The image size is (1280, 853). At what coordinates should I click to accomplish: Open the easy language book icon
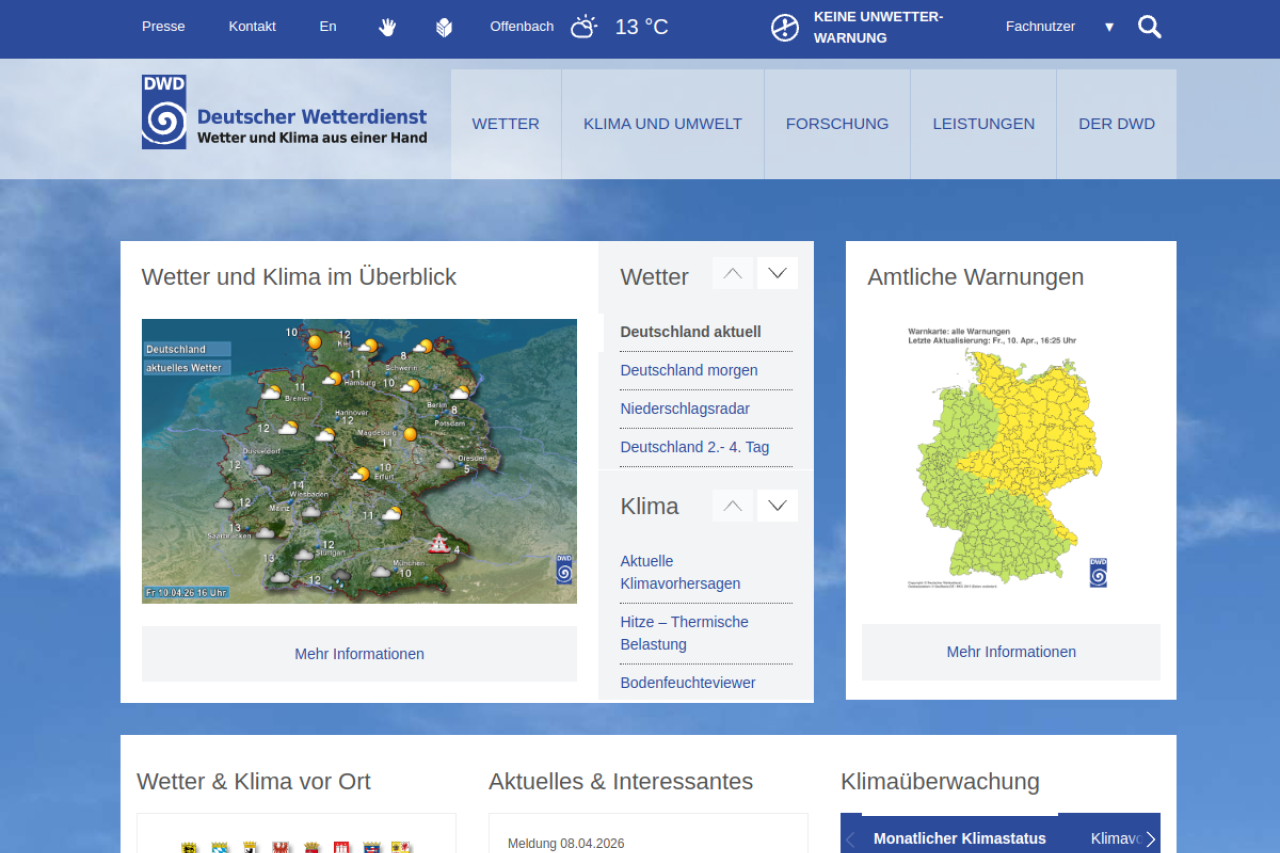pos(444,27)
